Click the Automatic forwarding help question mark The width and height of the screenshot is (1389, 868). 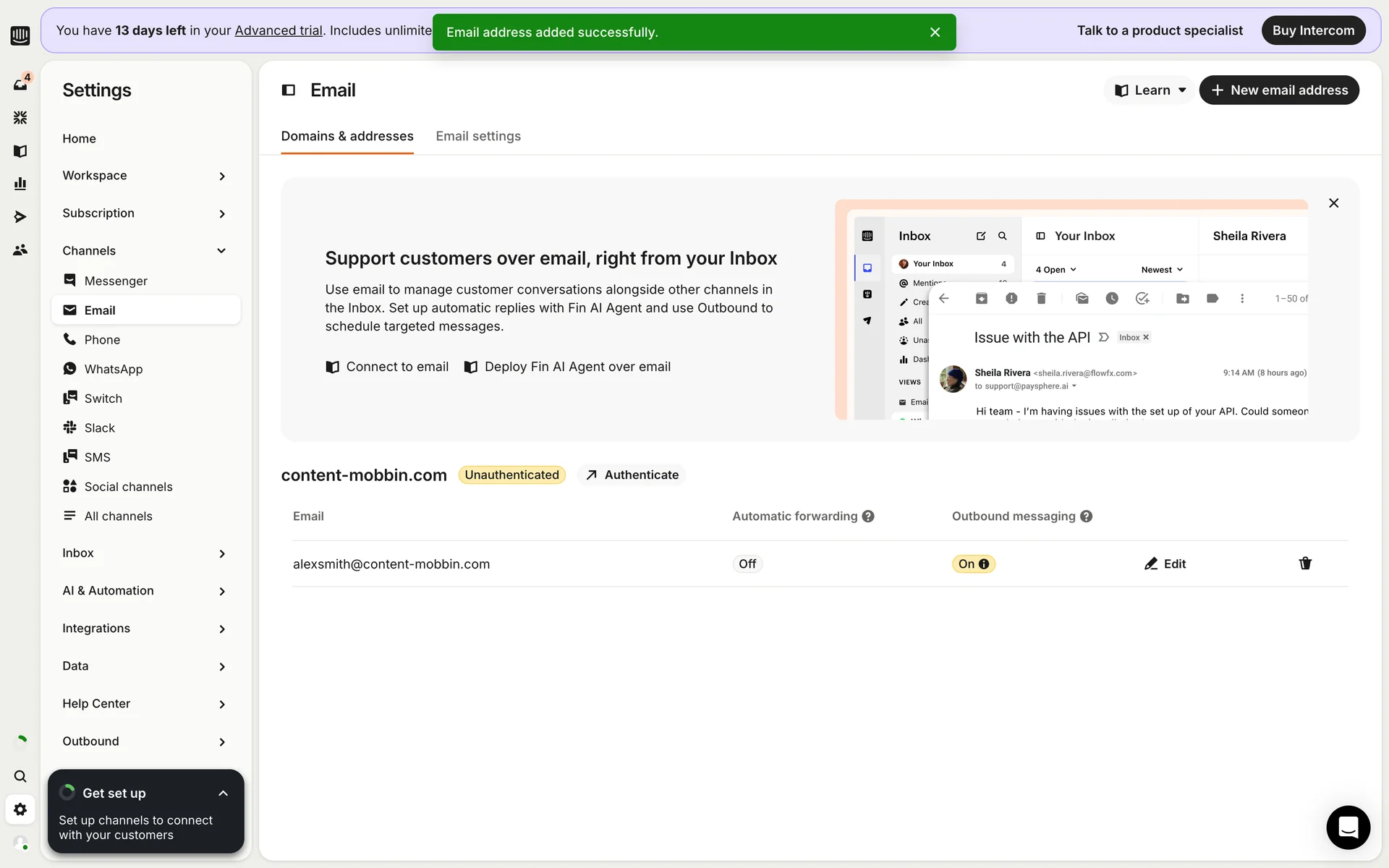tap(868, 516)
